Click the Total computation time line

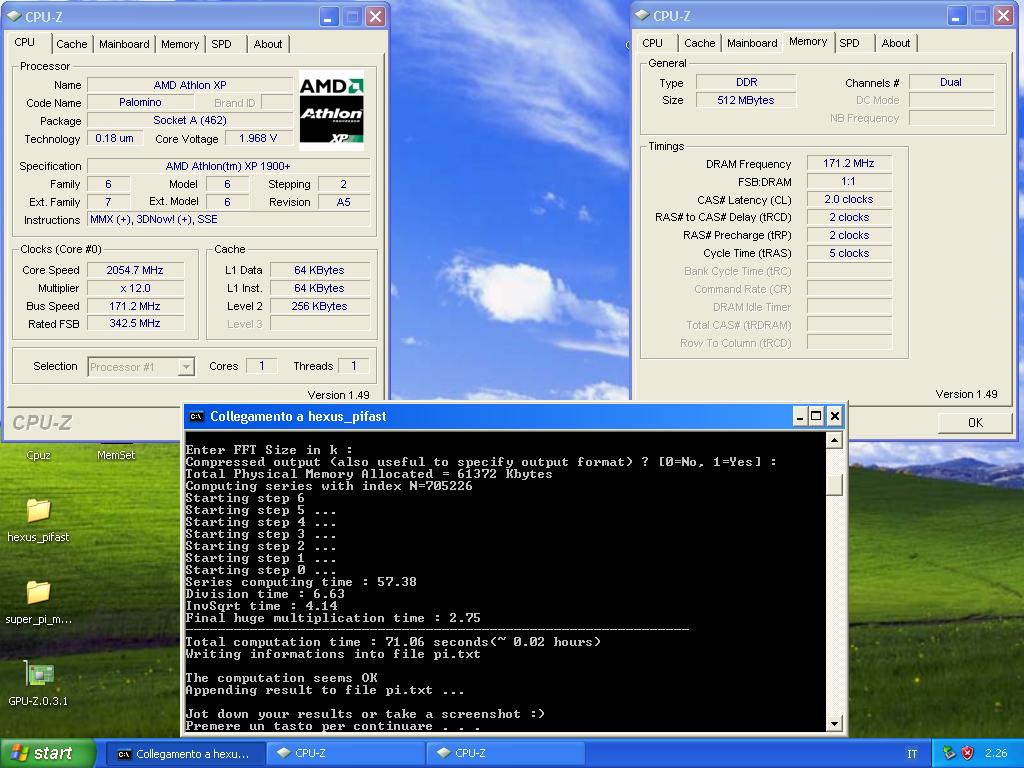click(x=392, y=642)
